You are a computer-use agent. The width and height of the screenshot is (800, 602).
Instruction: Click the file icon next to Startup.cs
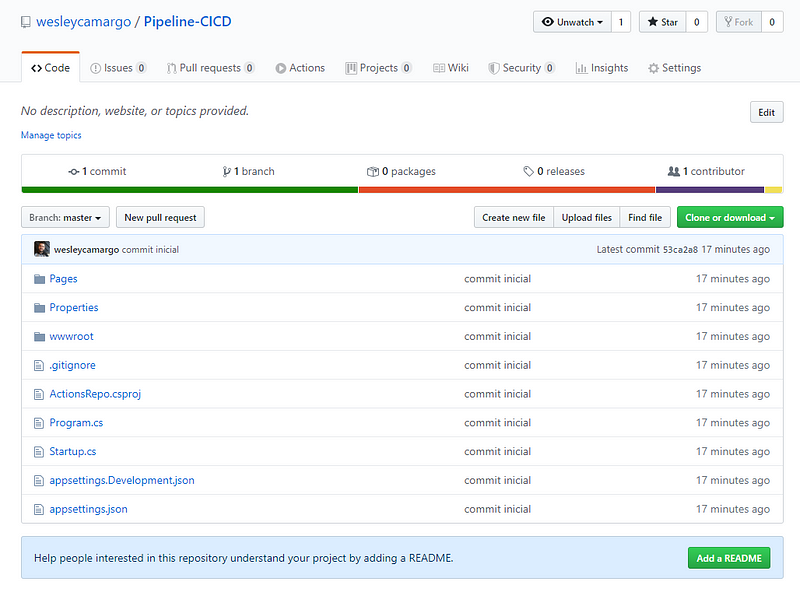[40, 452]
